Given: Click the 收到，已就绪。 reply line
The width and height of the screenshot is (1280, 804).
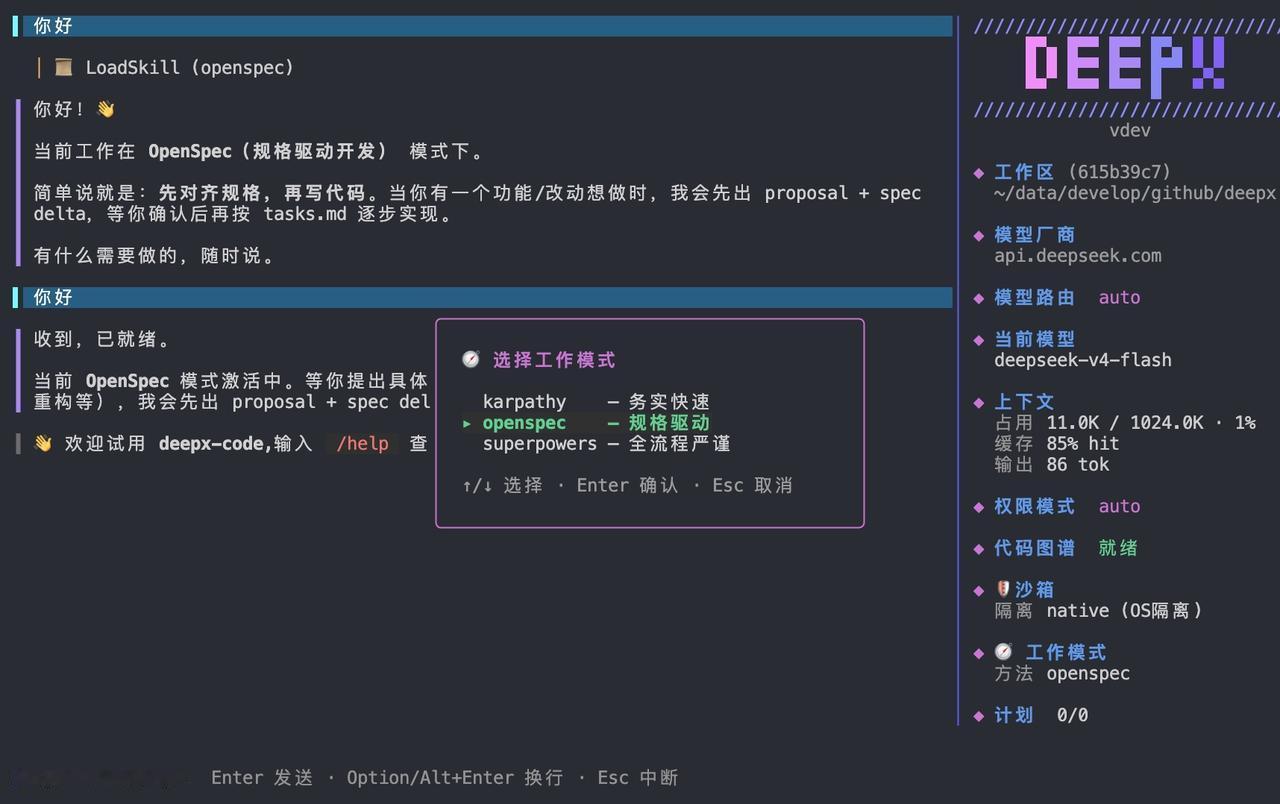Looking at the screenshot, I should [102, 339].
